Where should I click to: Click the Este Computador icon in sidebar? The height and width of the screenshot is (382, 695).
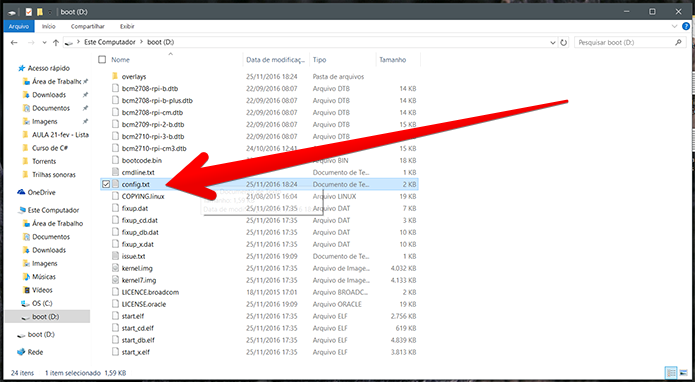point(21,210)
